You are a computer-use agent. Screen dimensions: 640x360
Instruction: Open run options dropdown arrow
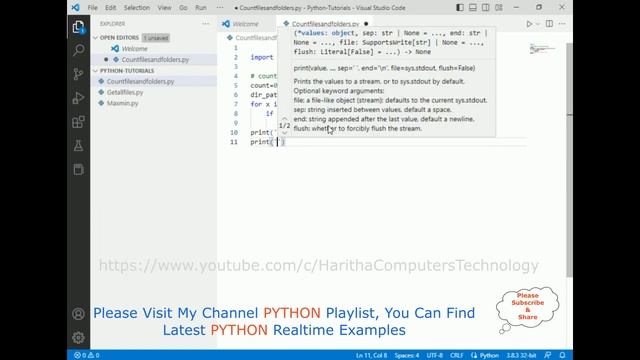[538, 24]
